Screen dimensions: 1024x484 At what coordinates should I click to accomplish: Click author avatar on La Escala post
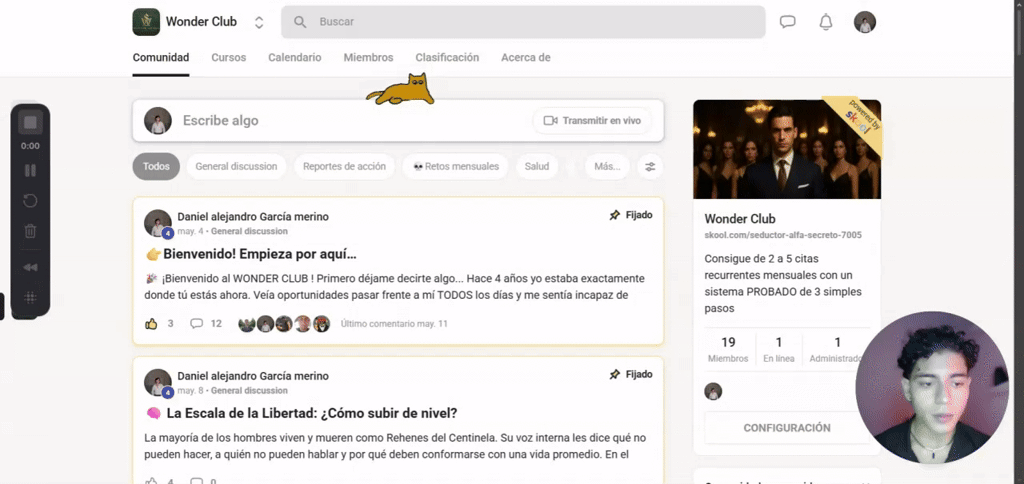[158, 383]
